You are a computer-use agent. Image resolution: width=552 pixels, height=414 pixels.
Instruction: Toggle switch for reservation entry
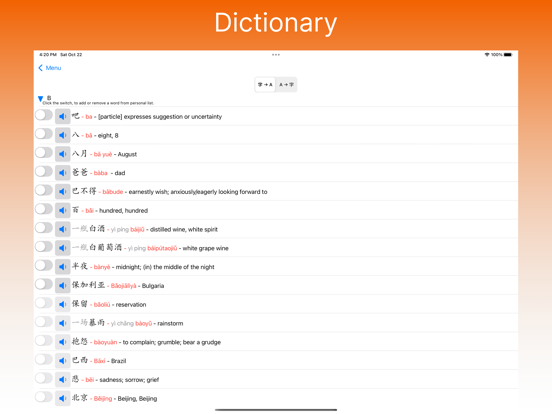pos(44,303)
